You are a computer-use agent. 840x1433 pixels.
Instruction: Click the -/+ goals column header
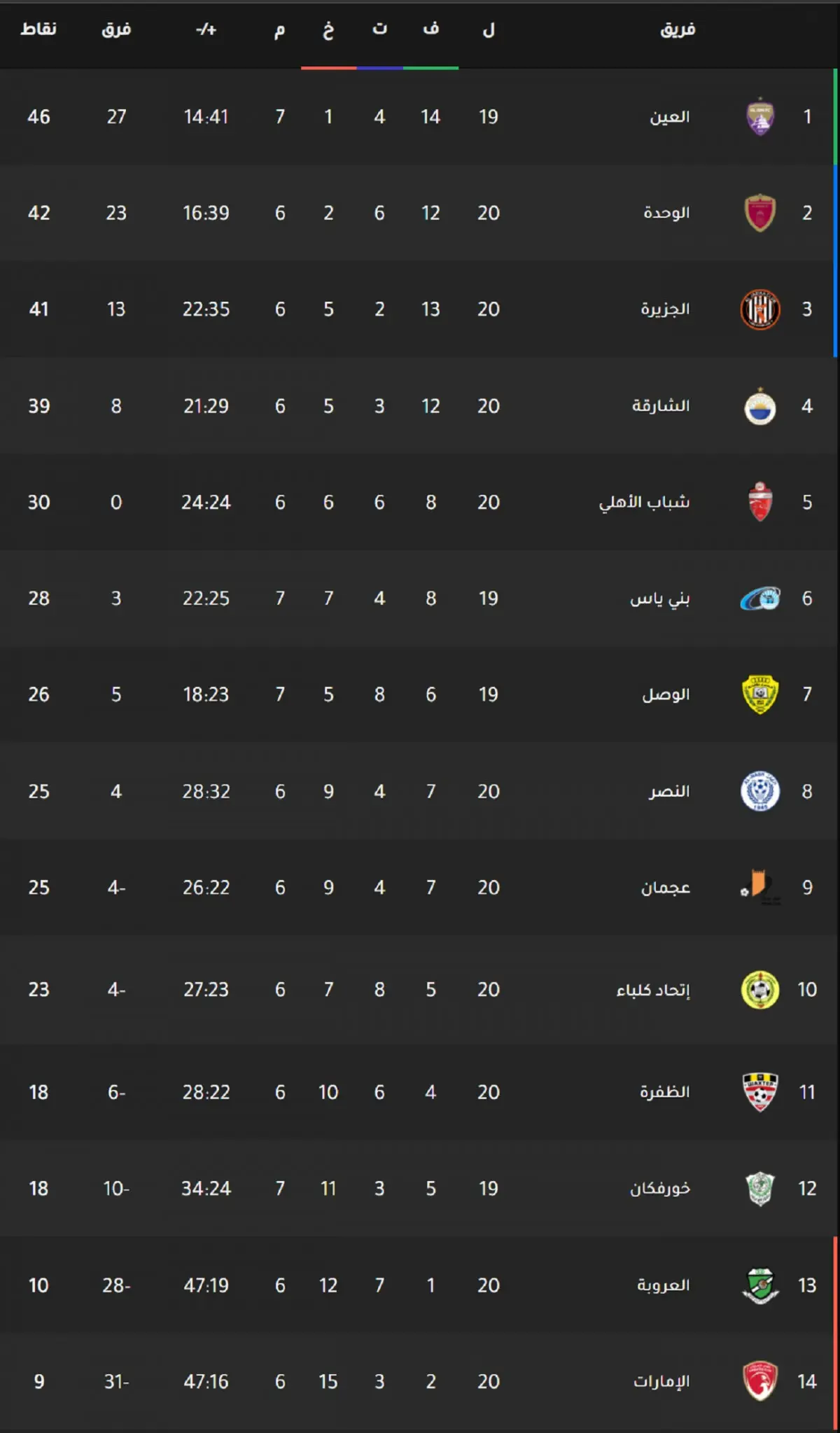206,29
